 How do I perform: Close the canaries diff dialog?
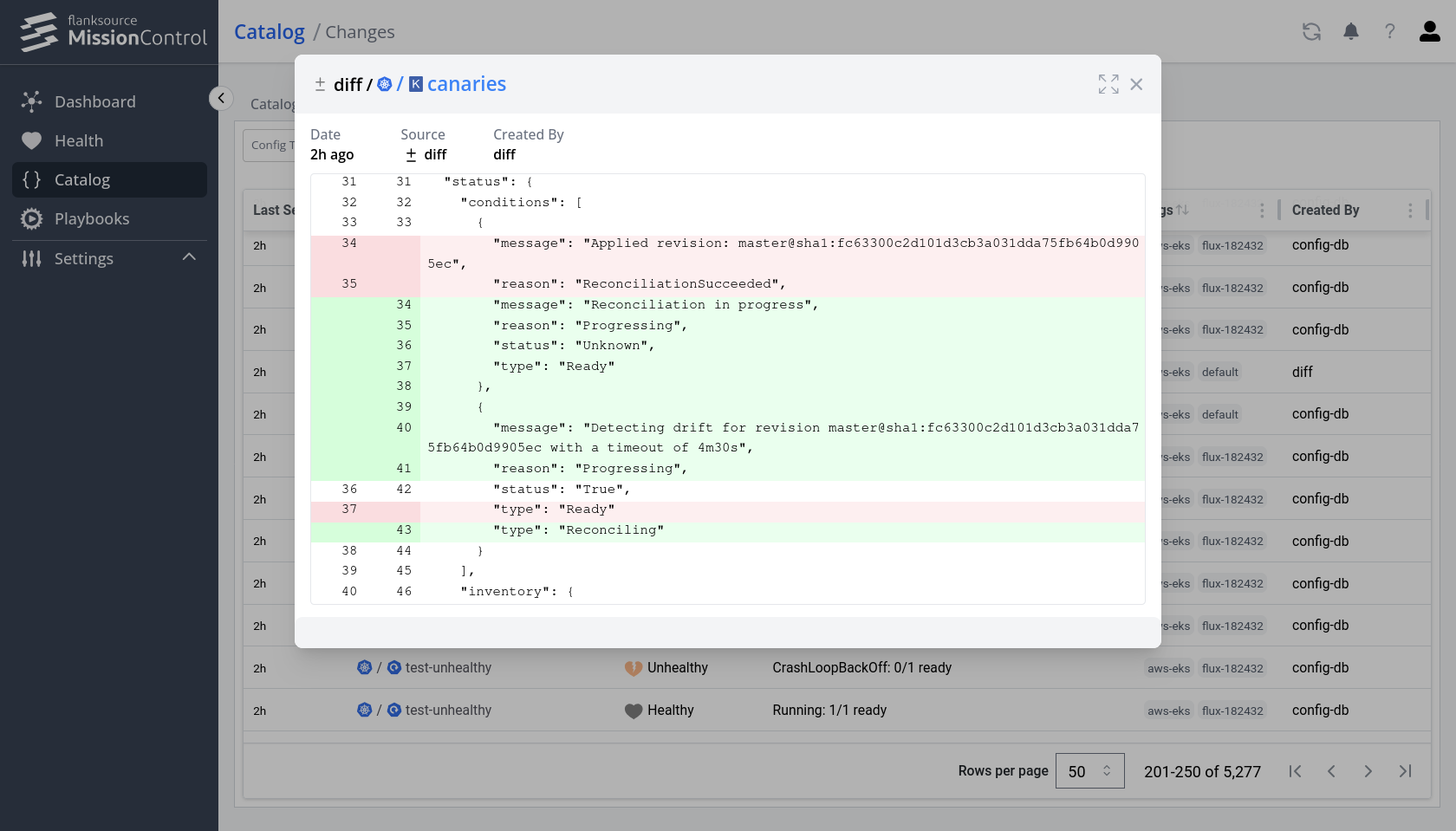click(x=1136, y=84)
